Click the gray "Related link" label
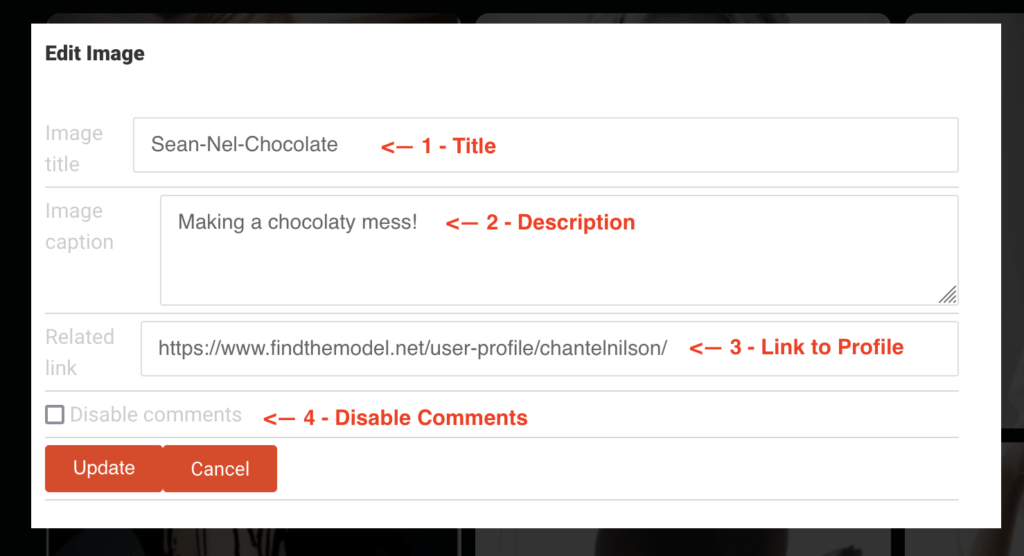Screen dimensions: 1024x556 point(80,352)
